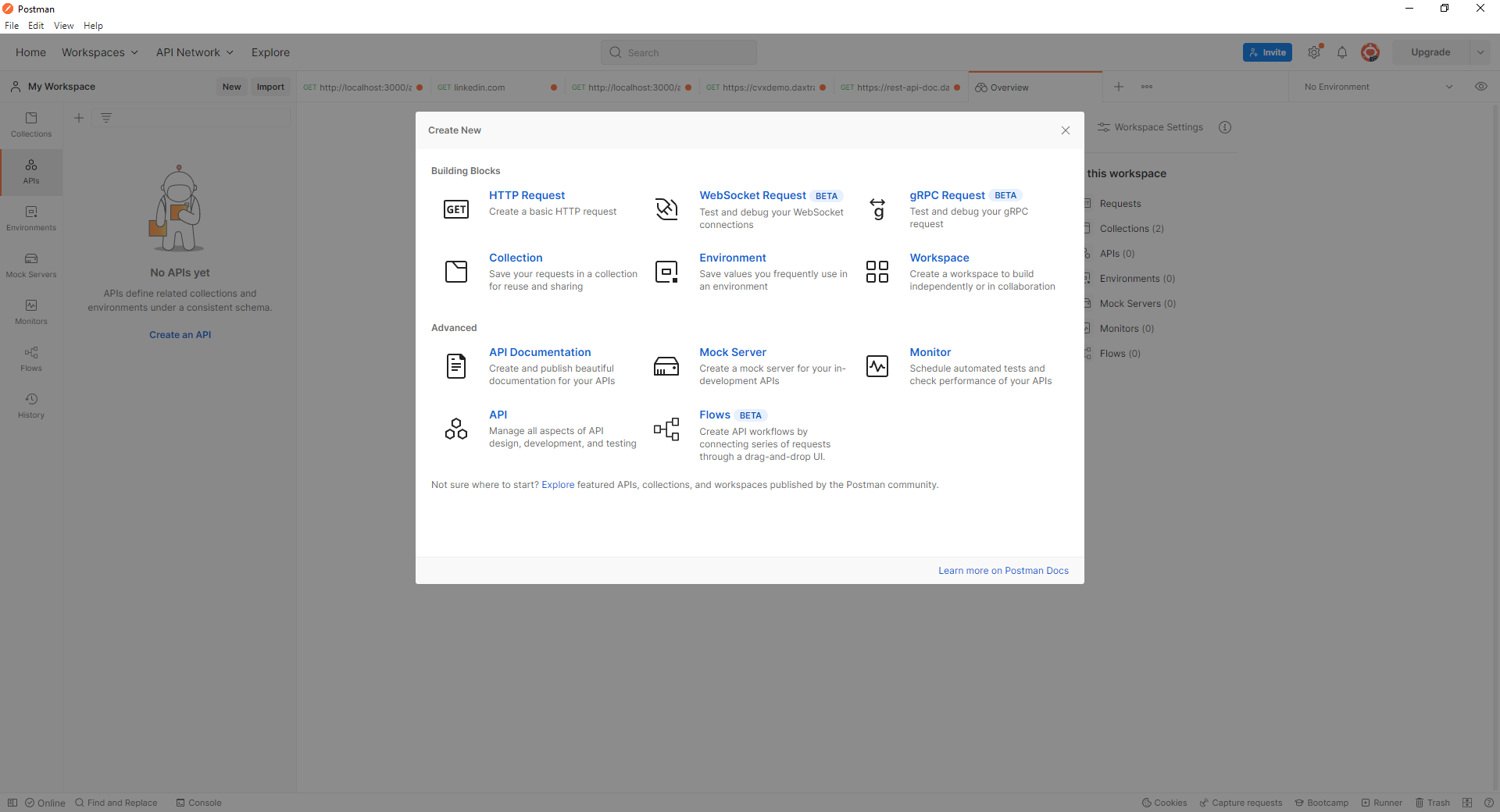Open Runner in status bar
Image resolution: width=1500 pixels, height=812 pixels.
pyautogui.click(x=1382, y=803)
